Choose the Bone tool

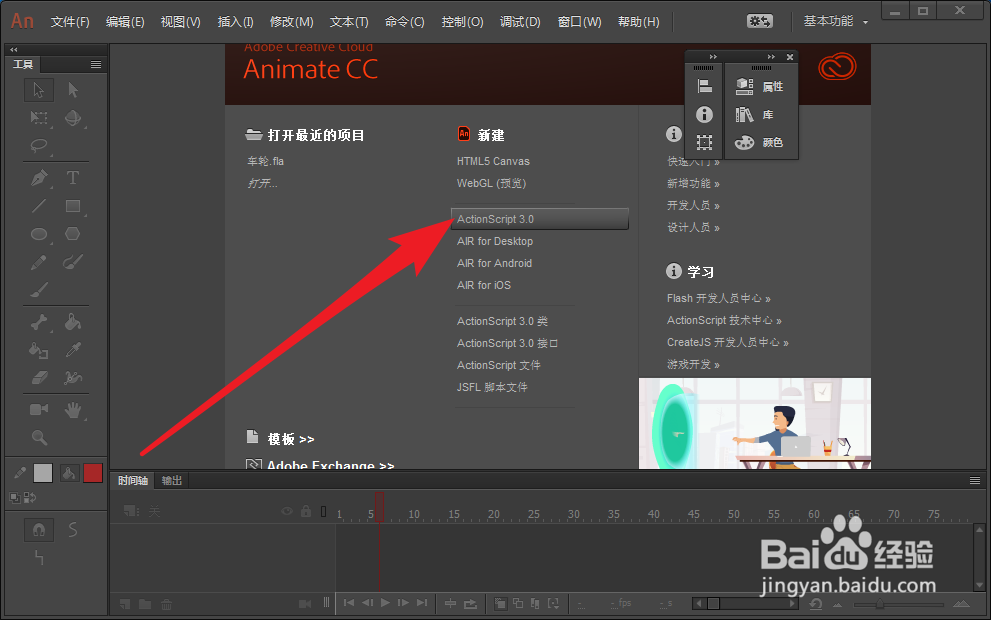point(39,322)
